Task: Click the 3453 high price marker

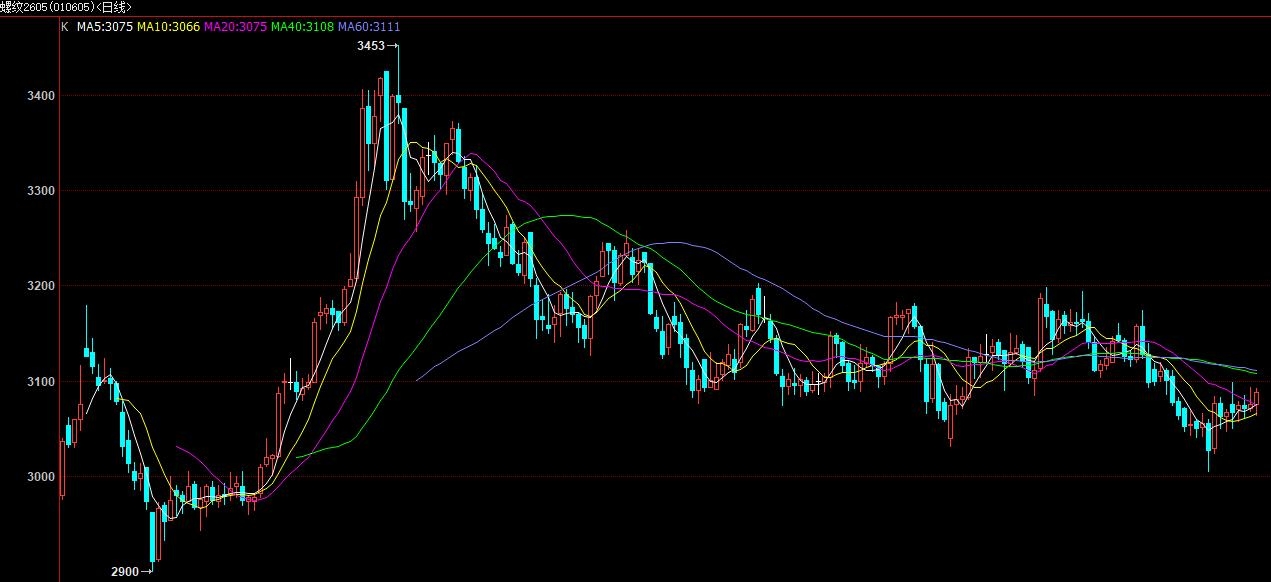Action: tap(371, 46)
